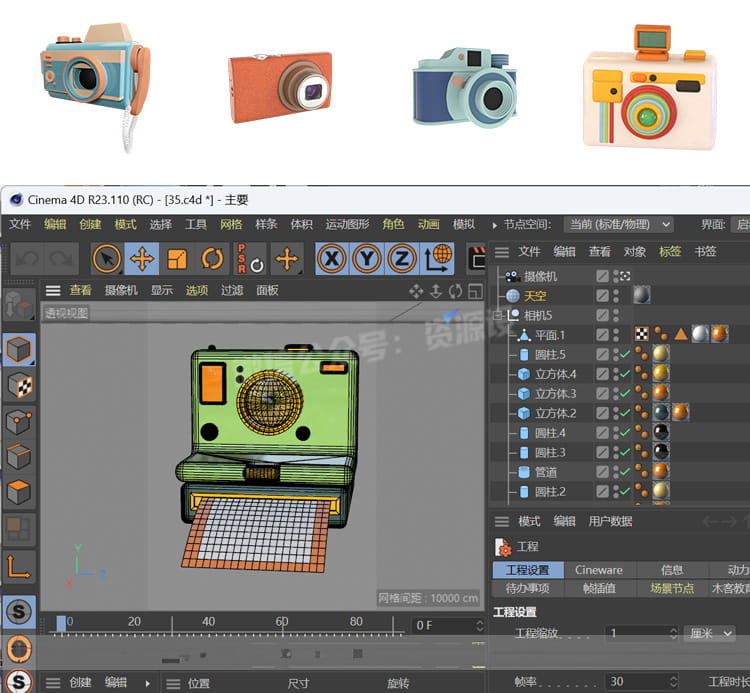Toggle world coordinate system icon

(x=437, y=259)
